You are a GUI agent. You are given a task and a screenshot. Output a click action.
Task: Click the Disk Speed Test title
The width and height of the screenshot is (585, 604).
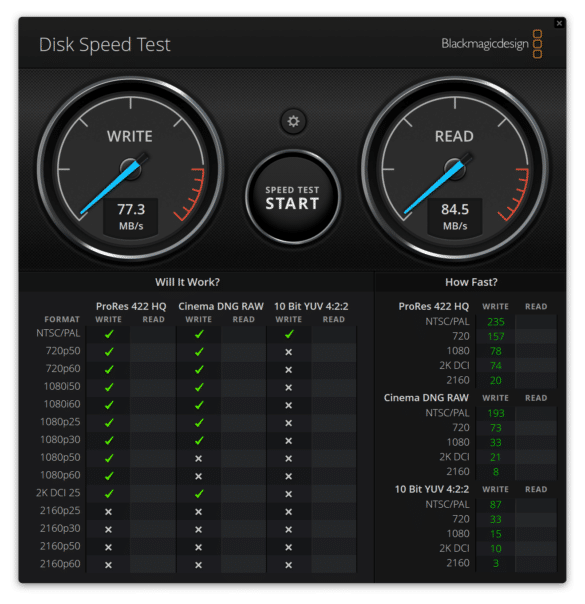coord(104,45)
